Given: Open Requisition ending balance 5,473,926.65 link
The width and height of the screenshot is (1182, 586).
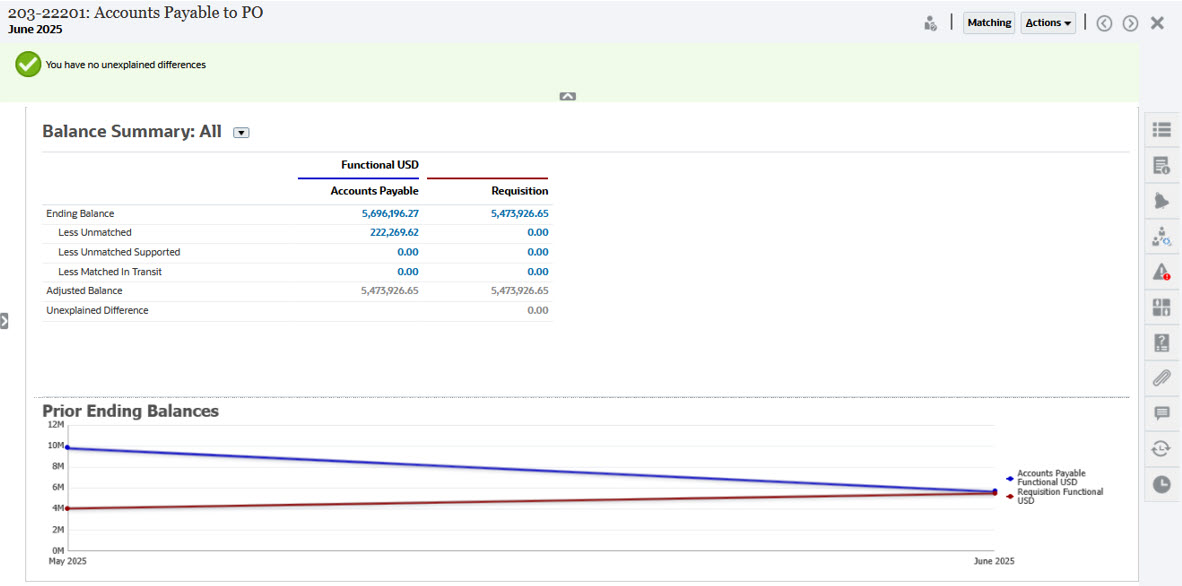Looking at the screenshot, I should tap(519, 213).
